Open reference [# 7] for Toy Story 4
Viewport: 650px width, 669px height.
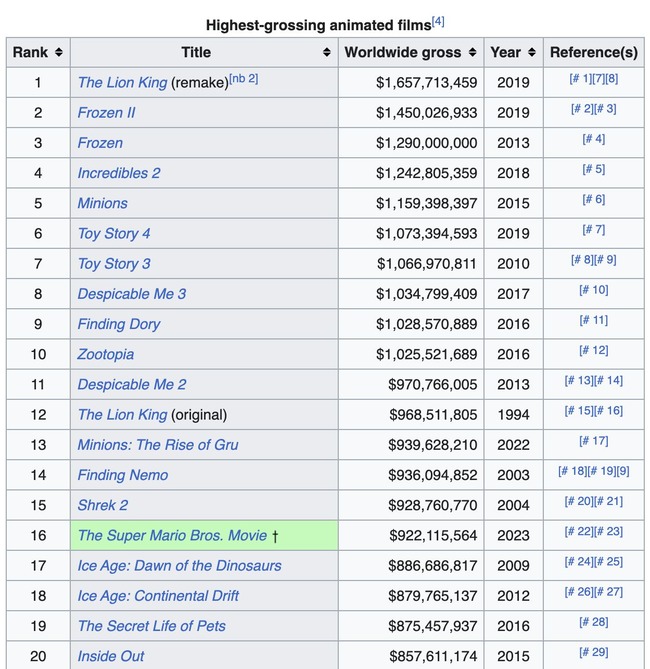click(594, 230)
